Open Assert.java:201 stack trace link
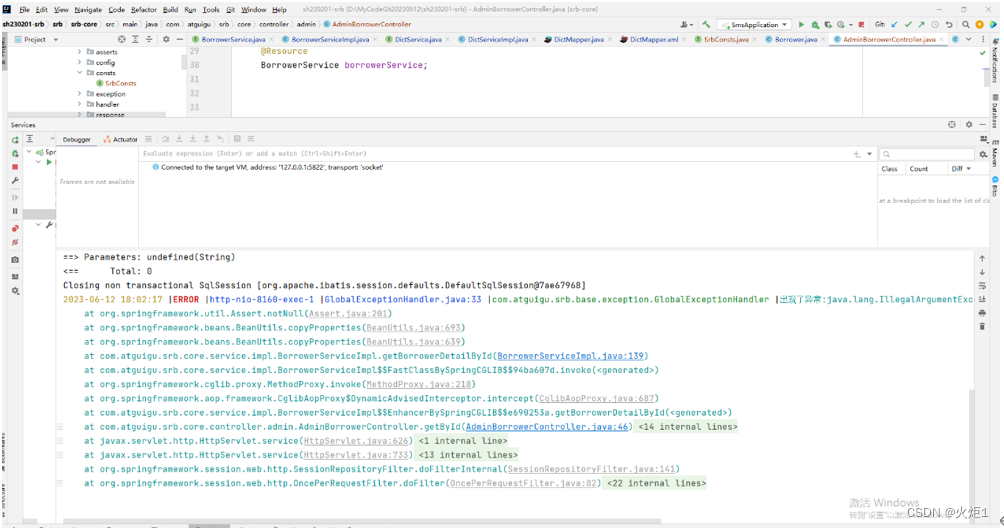This screenshot has width=1004, height=528. (x=348, y=314)
